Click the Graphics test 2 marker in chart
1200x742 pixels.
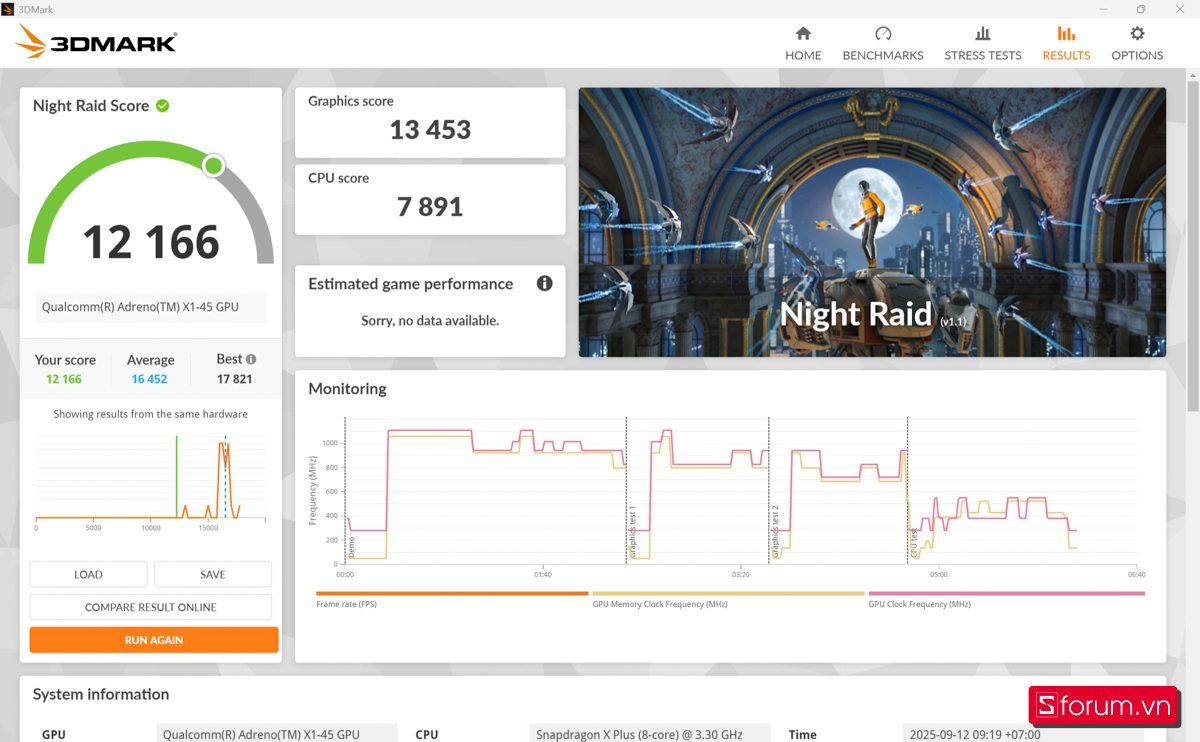775,531
